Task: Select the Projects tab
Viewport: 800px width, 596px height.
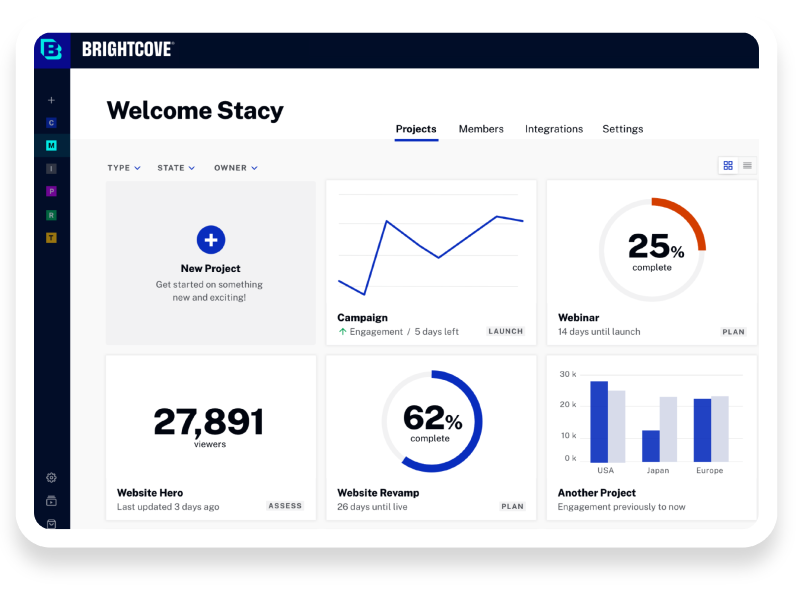Action: pos(416,129)
